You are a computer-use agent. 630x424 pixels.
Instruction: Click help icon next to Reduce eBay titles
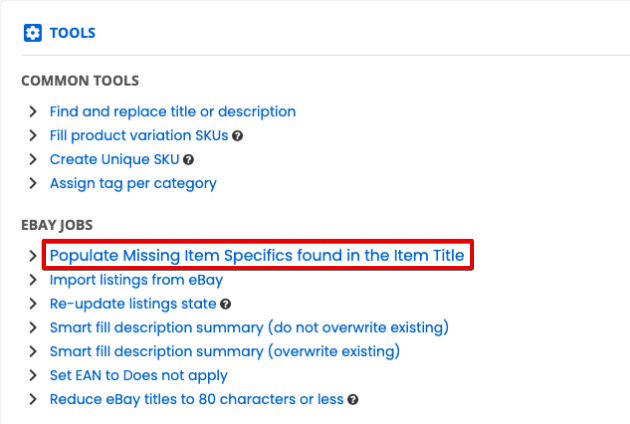pos(353,400)
